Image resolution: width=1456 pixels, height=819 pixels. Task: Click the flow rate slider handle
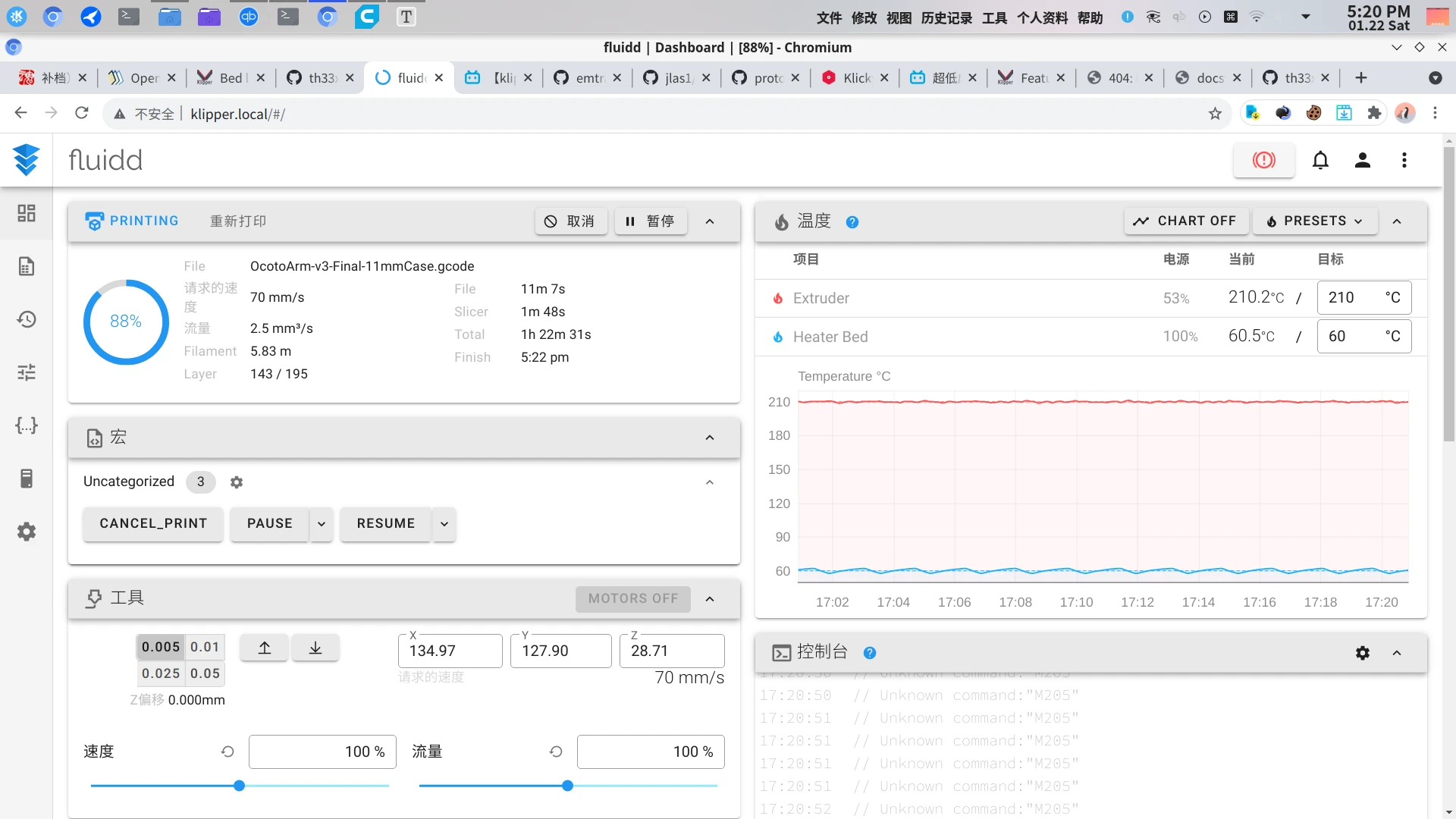(x=567, y=786)
